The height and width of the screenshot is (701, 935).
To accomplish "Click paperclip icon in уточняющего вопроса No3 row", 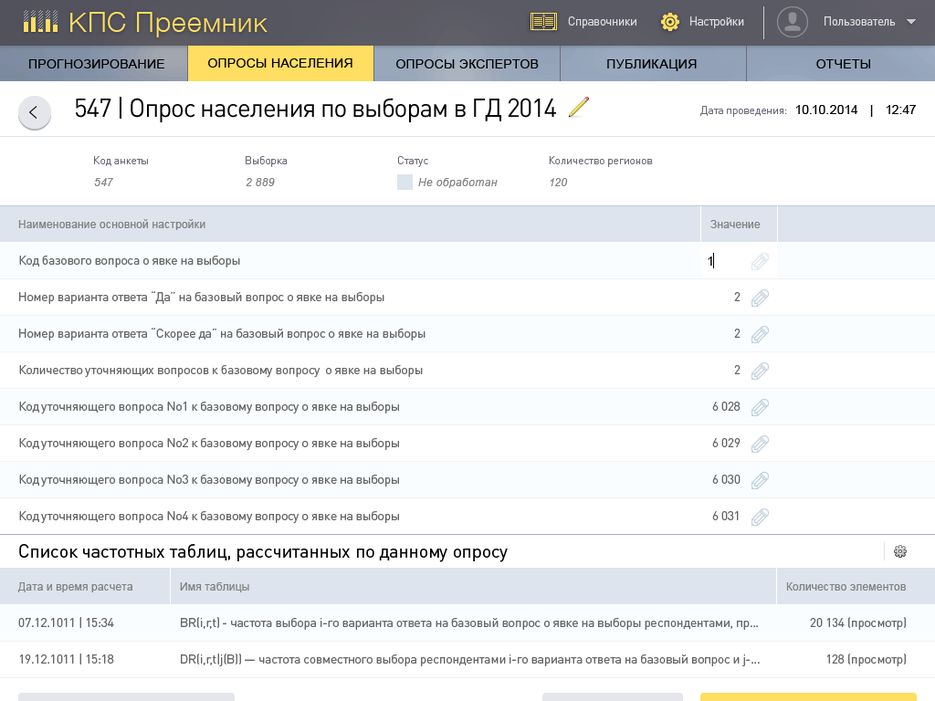I will tap(760, 480).
